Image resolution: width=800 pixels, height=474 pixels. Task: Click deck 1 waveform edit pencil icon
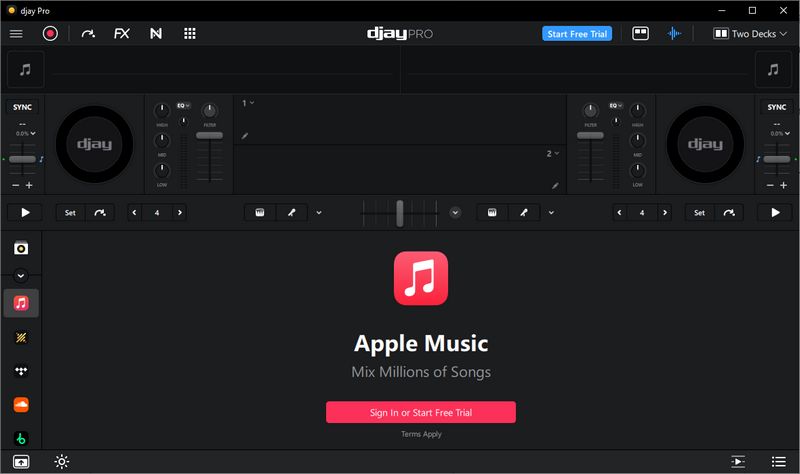(245, 136)
